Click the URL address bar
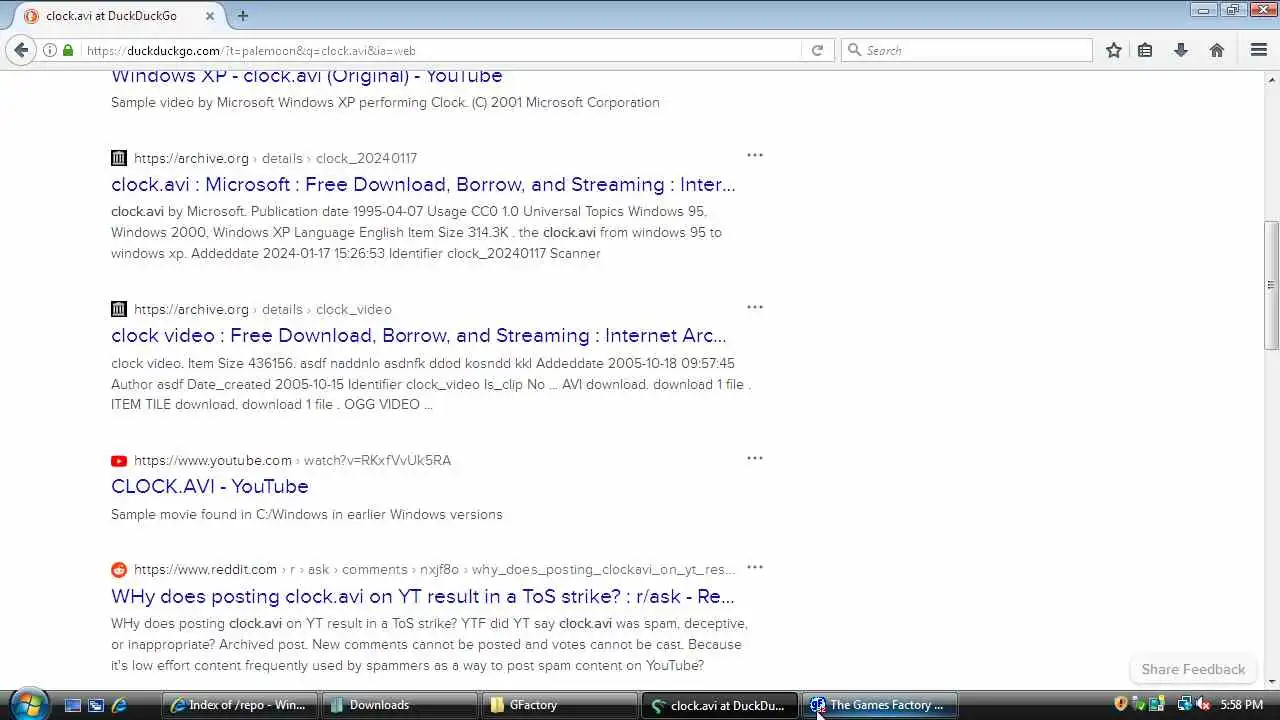The width and height of the screenshot is (1280, 720). (440, 50)
